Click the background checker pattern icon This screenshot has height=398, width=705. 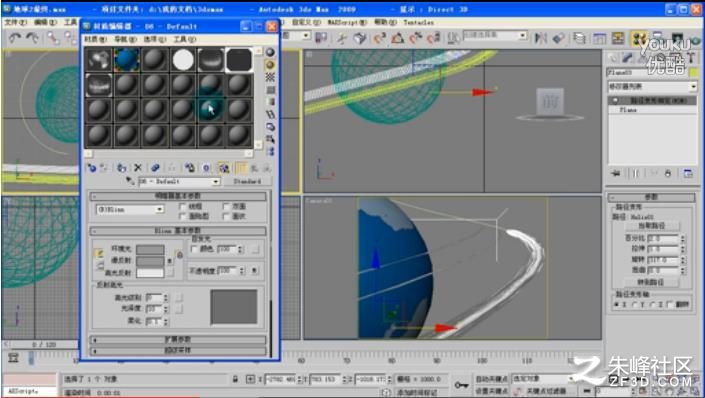(x=270, y=77)
